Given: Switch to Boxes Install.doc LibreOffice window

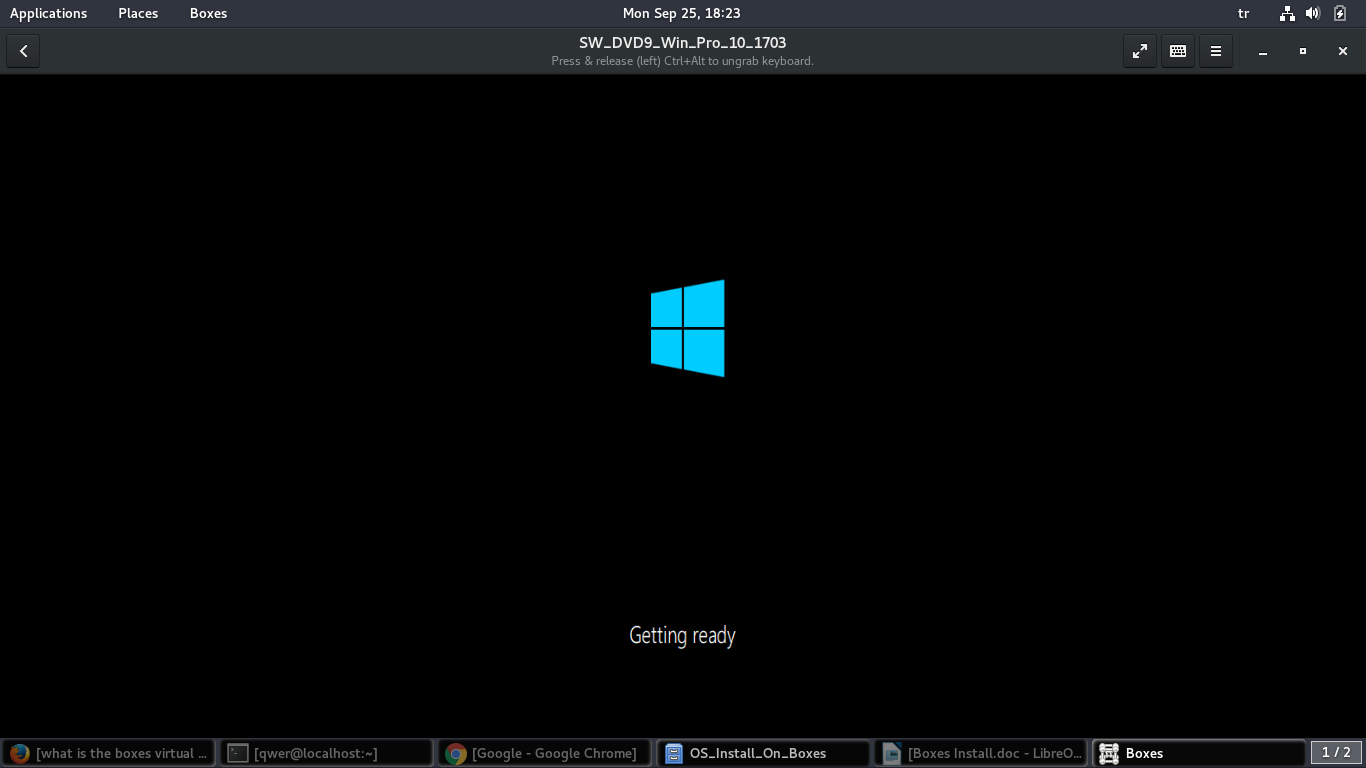Looking at the screenshot, I should [980, 753].
